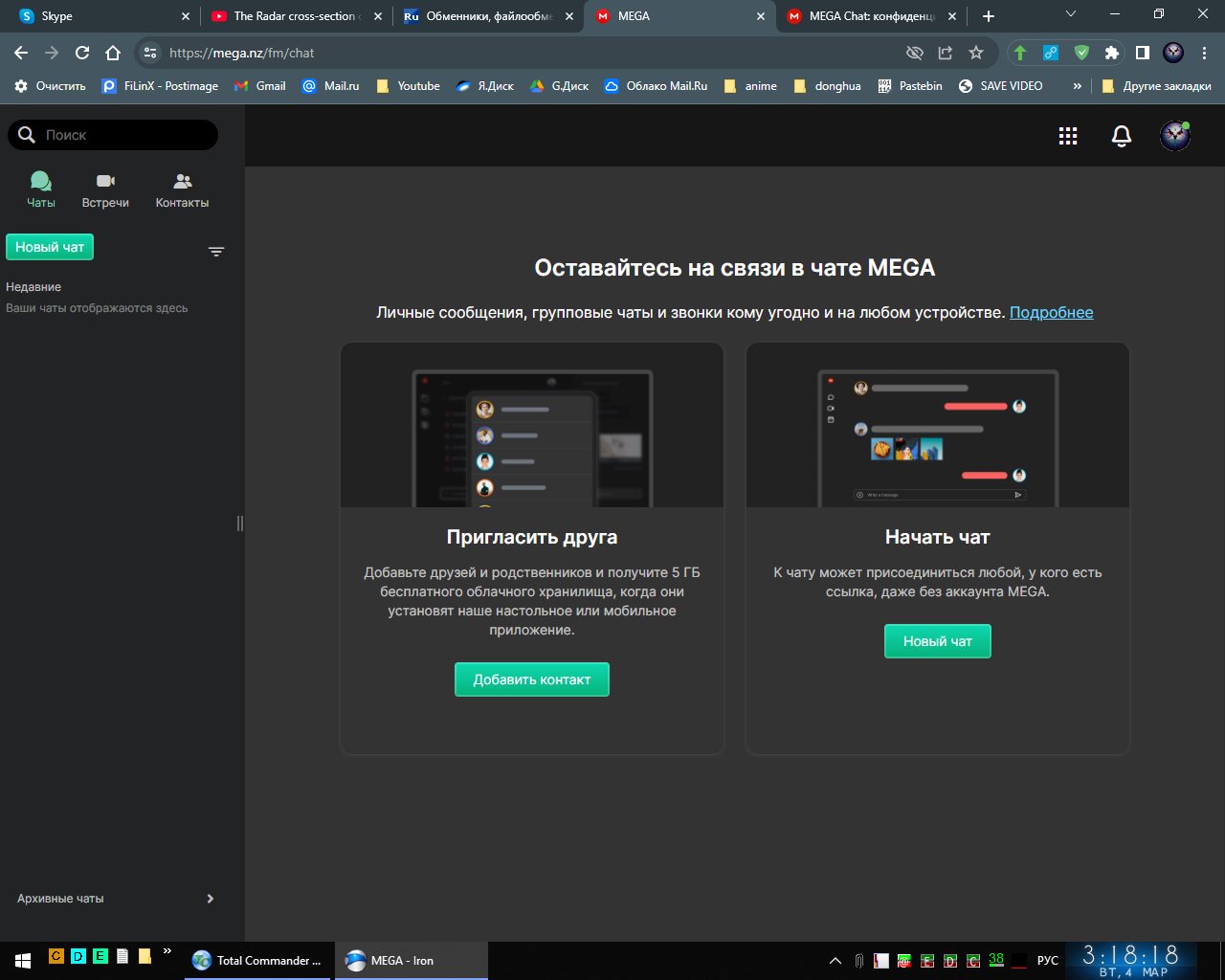
Task: Switch to the MEGA Chat tab
Action: coord(872,16)
